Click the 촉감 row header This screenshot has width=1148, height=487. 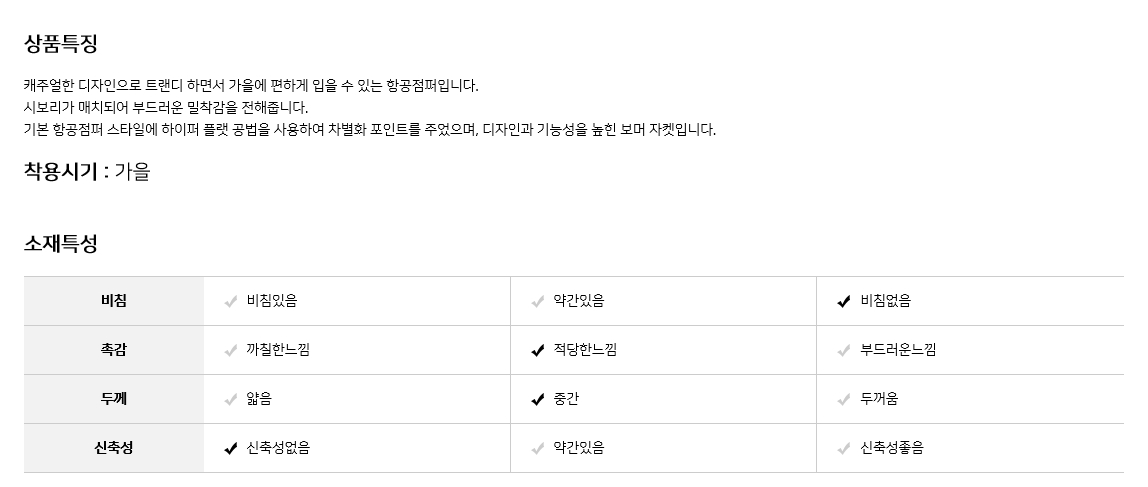click(114, 350)
